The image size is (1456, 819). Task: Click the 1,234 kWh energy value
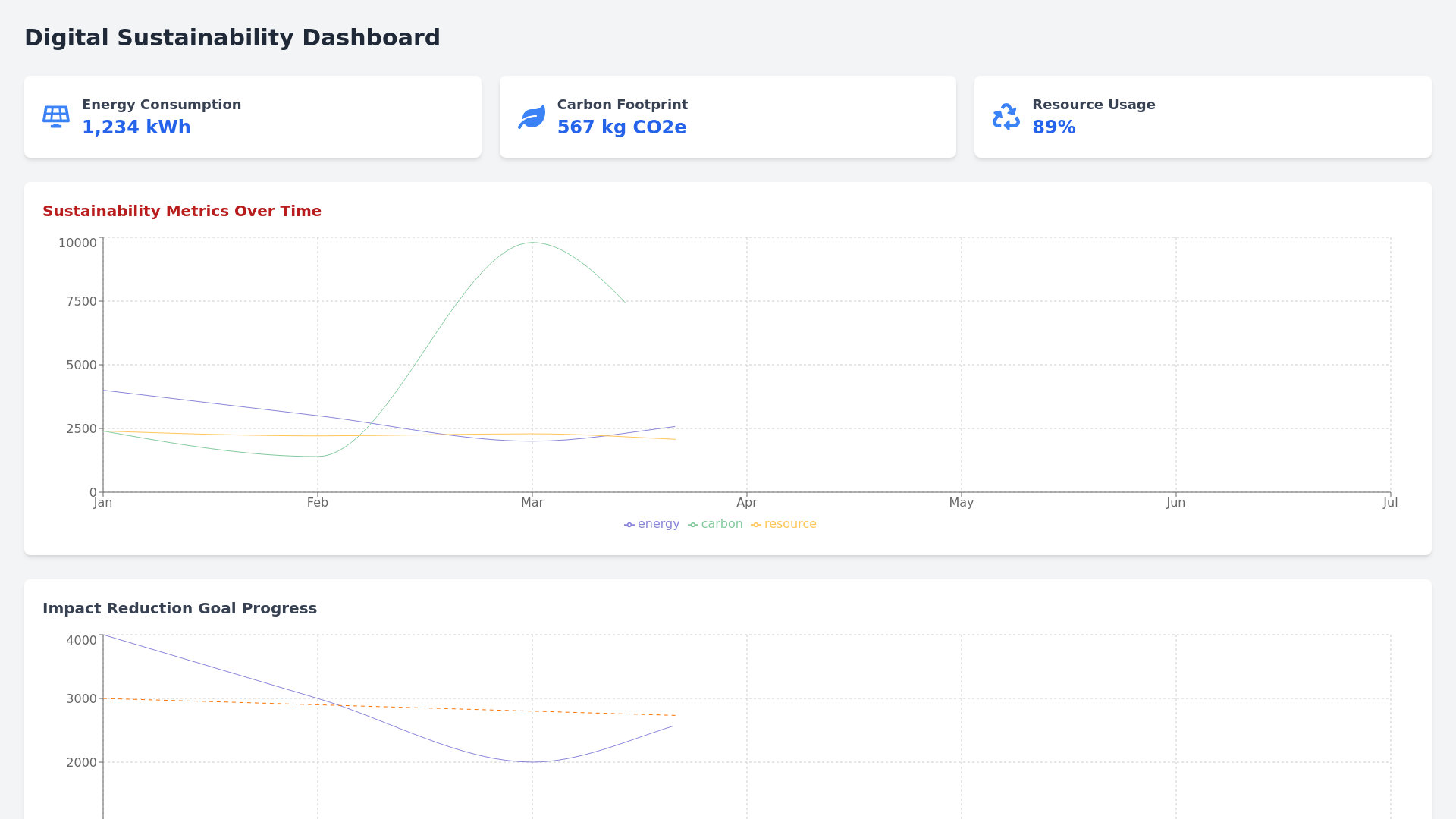coord(136,127)
